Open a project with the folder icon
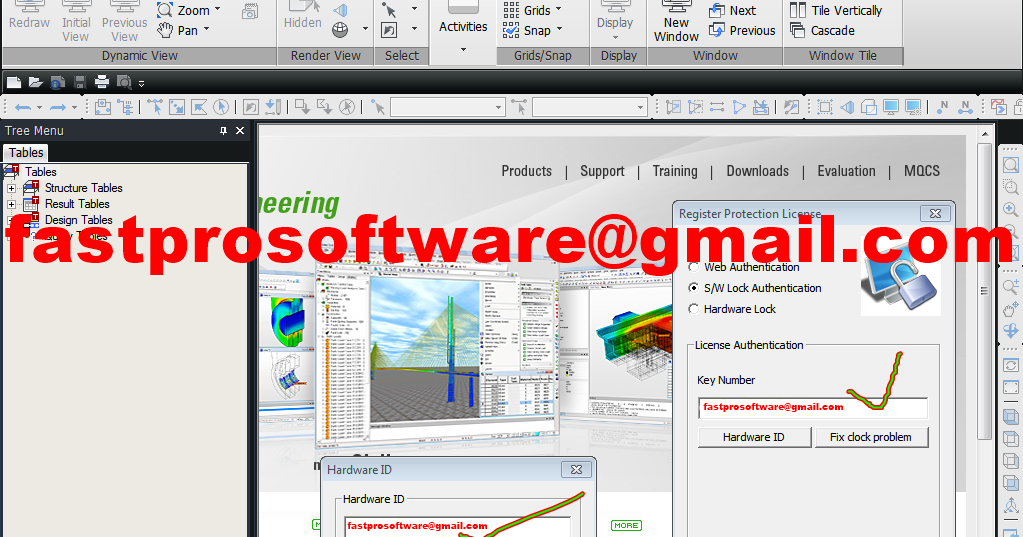The image size is (1023, 537). pyautogui.click(x=36, y=82)
